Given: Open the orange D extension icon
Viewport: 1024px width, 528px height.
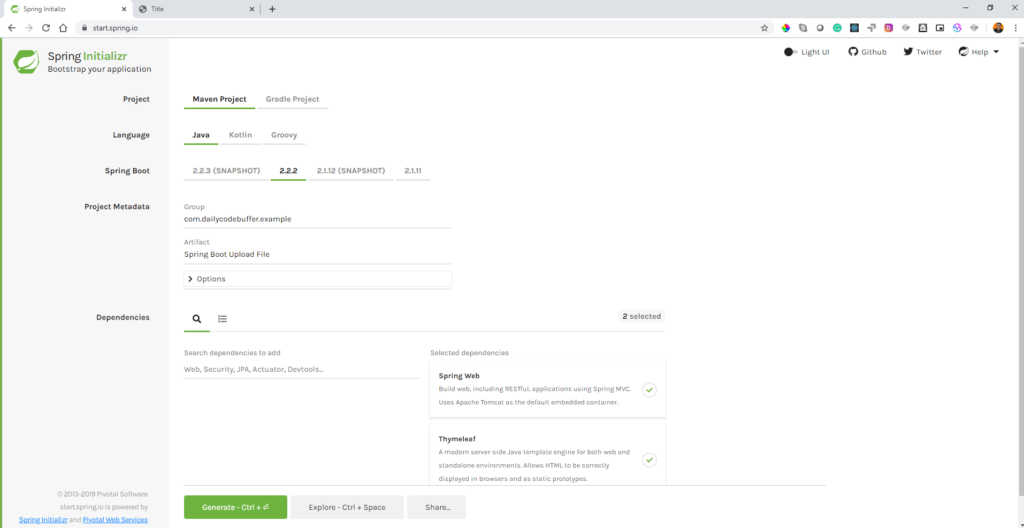Looking at the screenshot, I should tap(889, 28).
